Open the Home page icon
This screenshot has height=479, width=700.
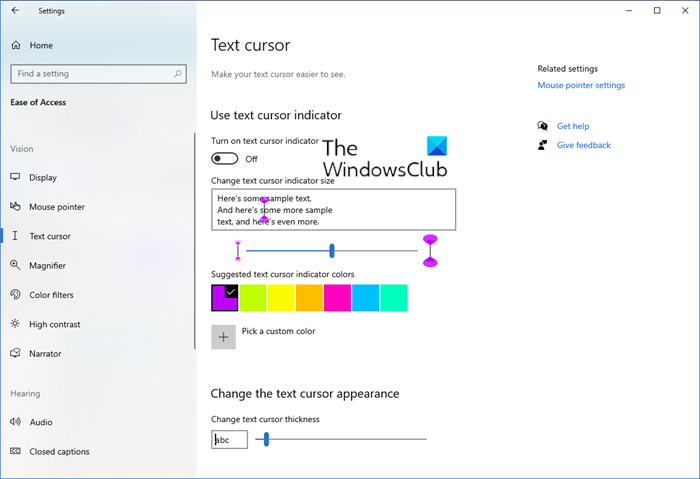(16, 45)
